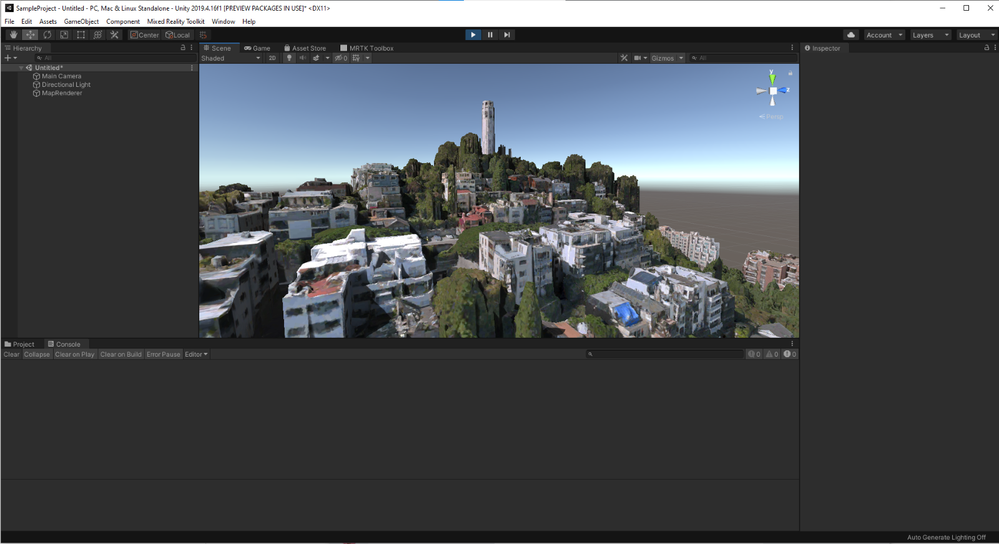Open the GameObject menu
Viewport: 999px width, 544px height.
[x=81, y=22]
